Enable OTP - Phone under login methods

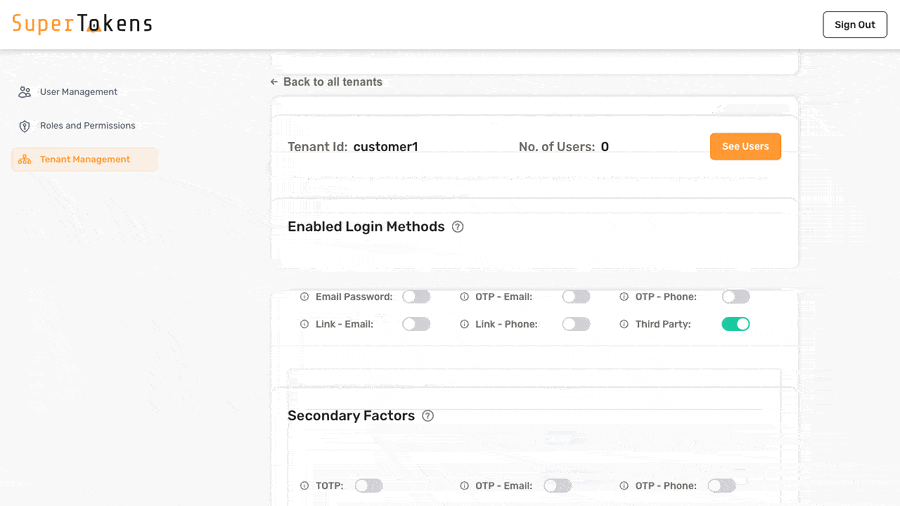[735, 297]
